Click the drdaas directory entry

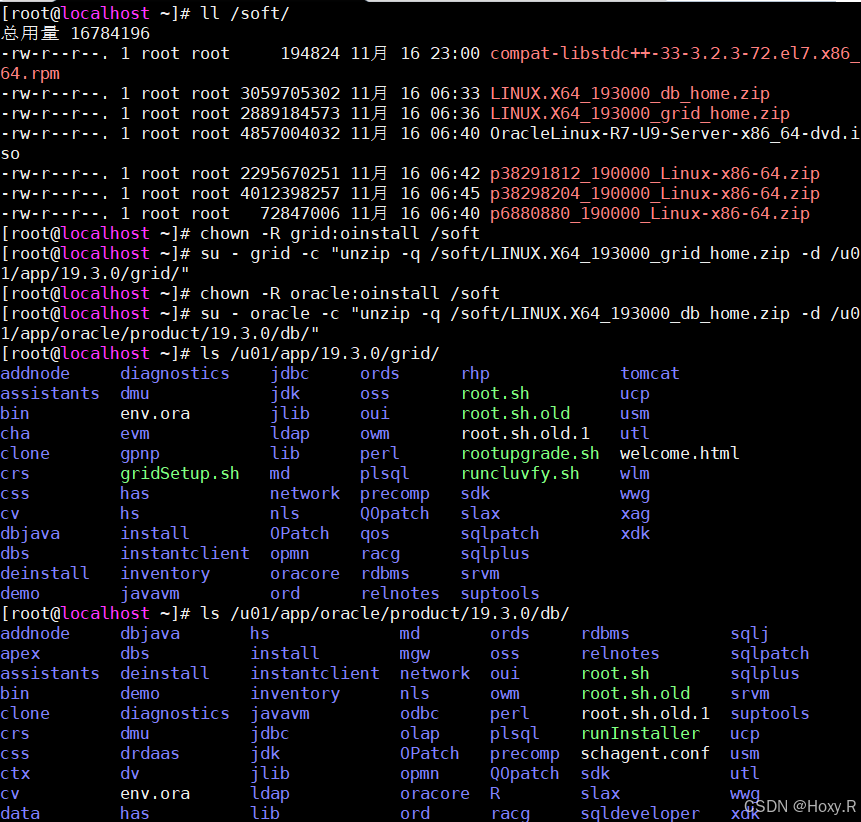click(150, 753)
